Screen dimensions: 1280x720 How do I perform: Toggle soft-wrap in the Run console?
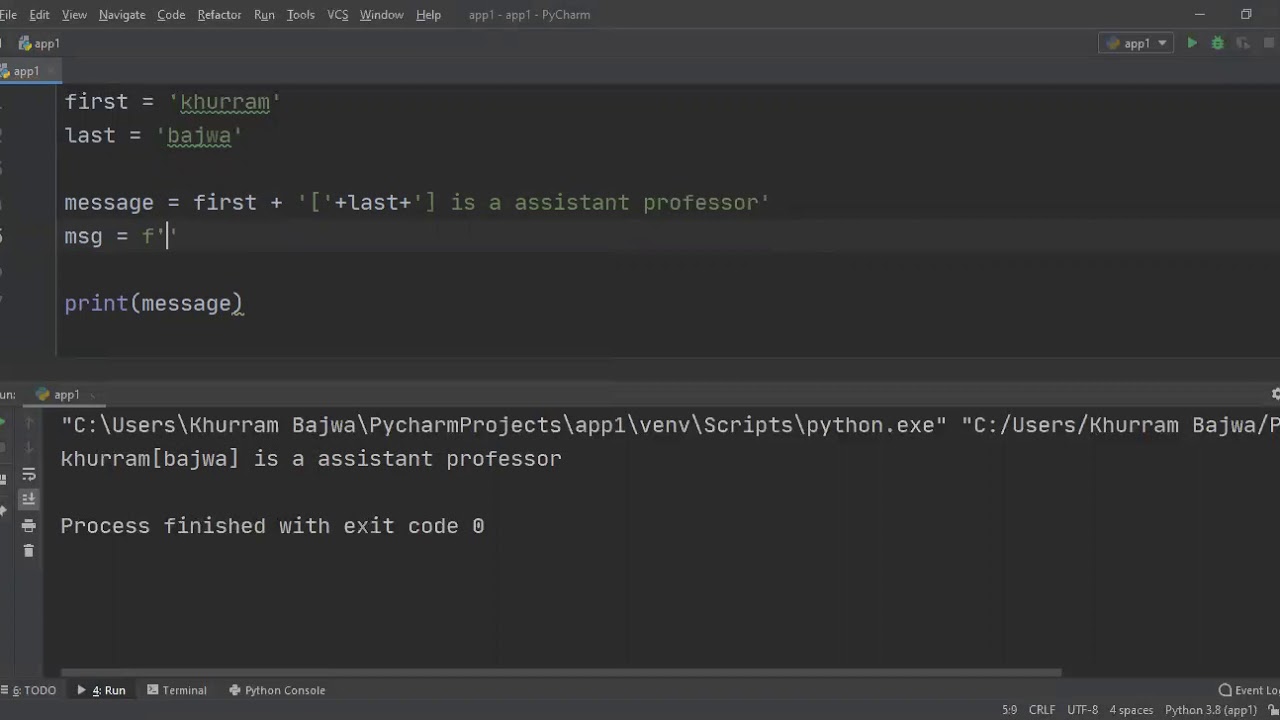[x=28, y=474]
